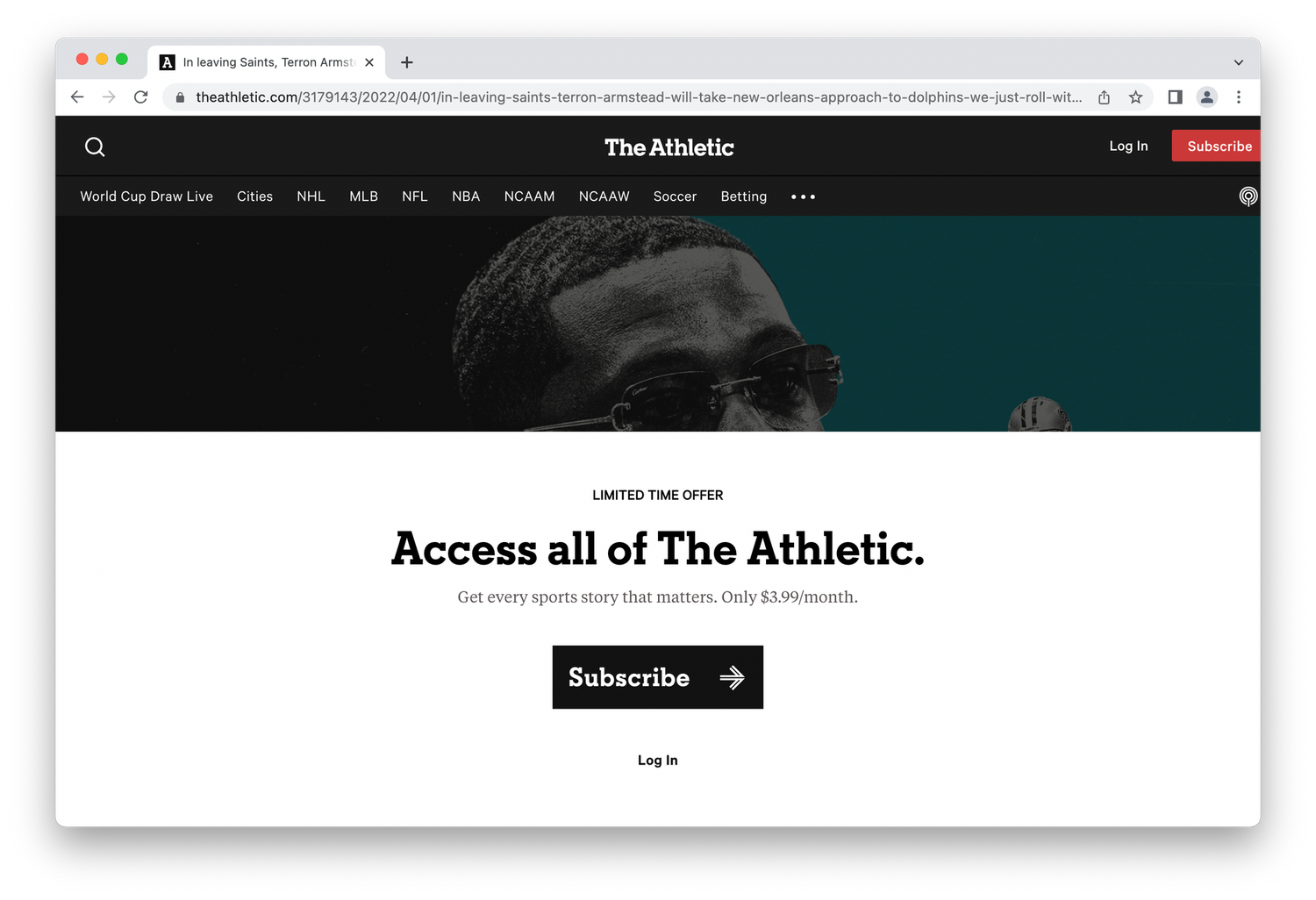This screenshot has height=900, width=1316.
Task: Go to the Betting section
Action: coord(744,196)
